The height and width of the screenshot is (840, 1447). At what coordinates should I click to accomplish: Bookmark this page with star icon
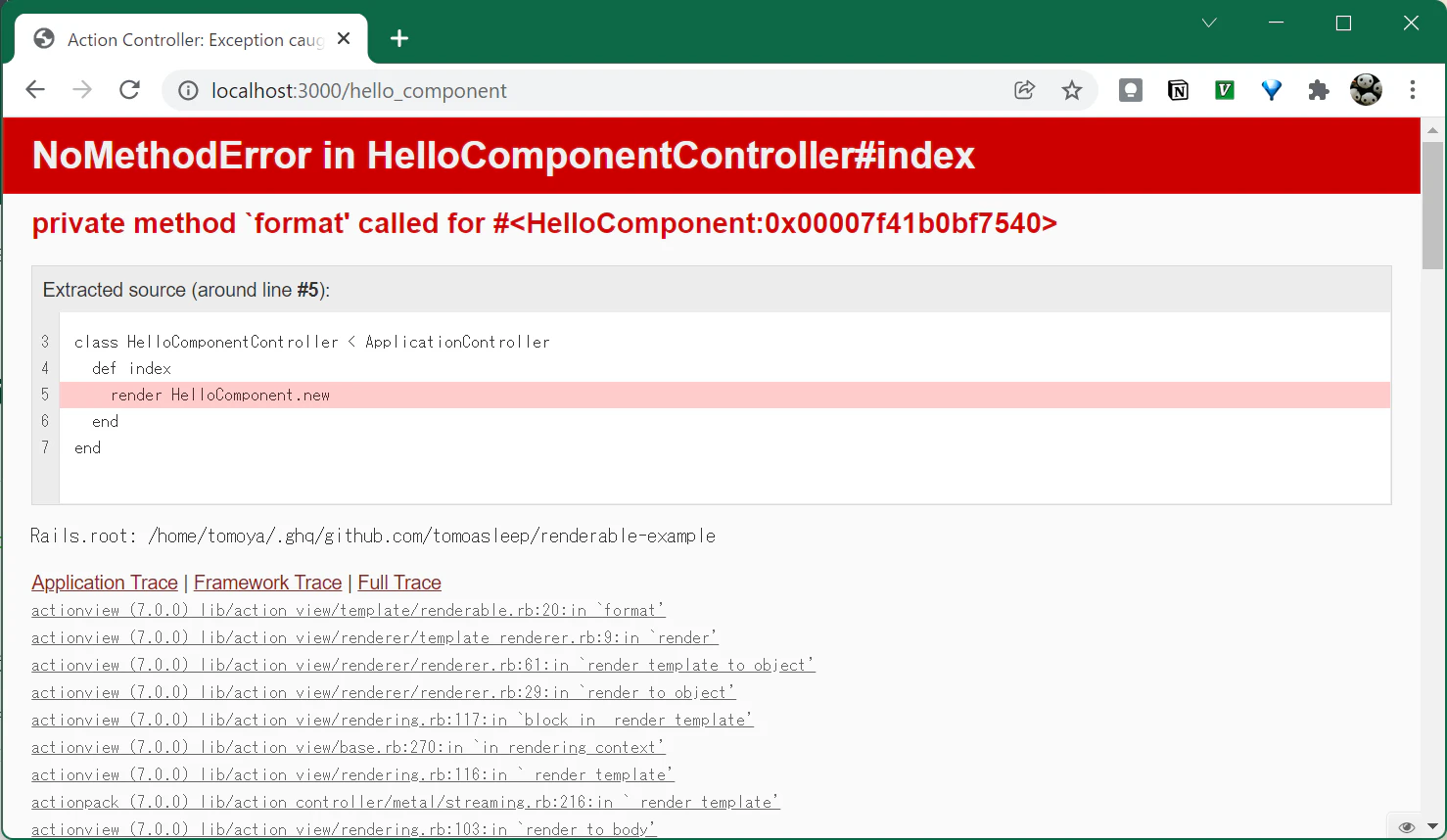1072,90
